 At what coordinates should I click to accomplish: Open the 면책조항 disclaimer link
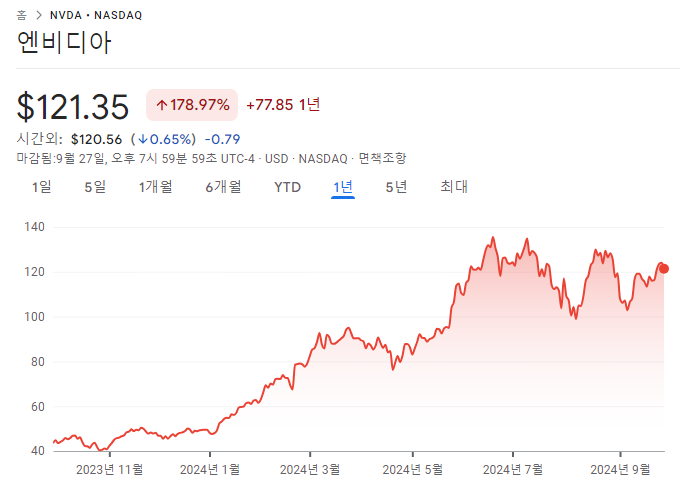(382, 158)
